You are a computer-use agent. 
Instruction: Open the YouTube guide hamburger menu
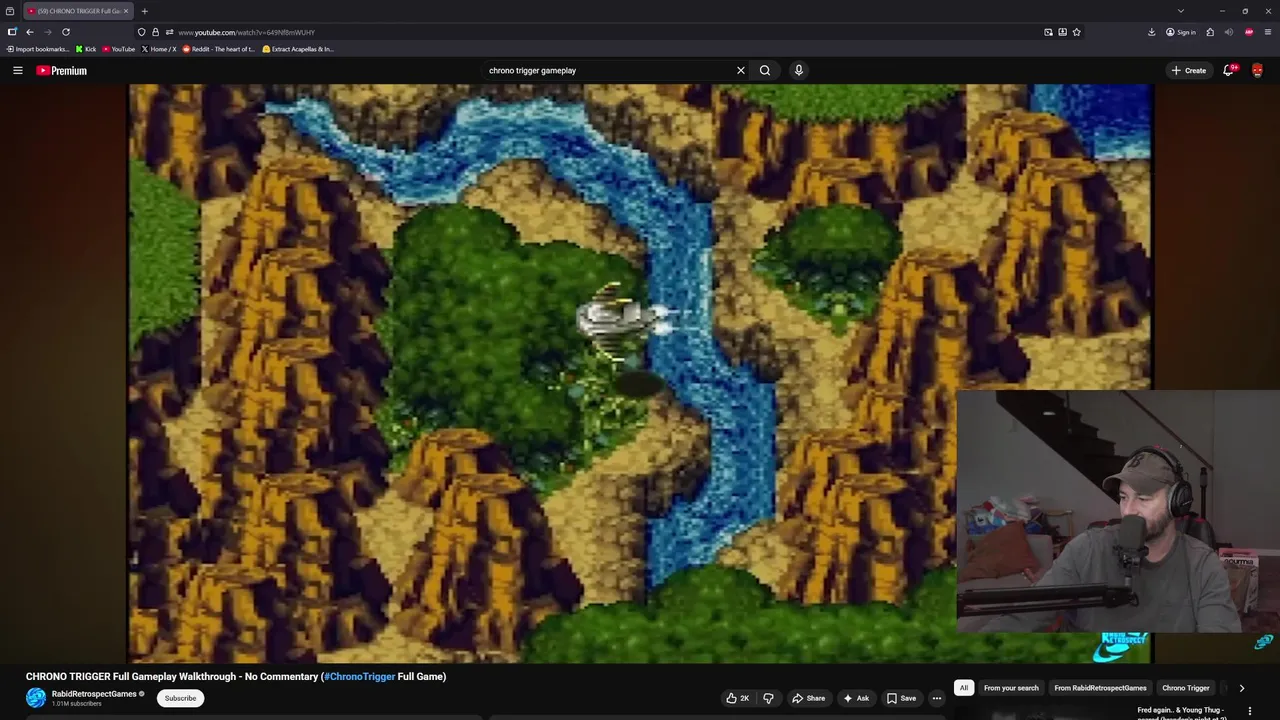(17, 70)
